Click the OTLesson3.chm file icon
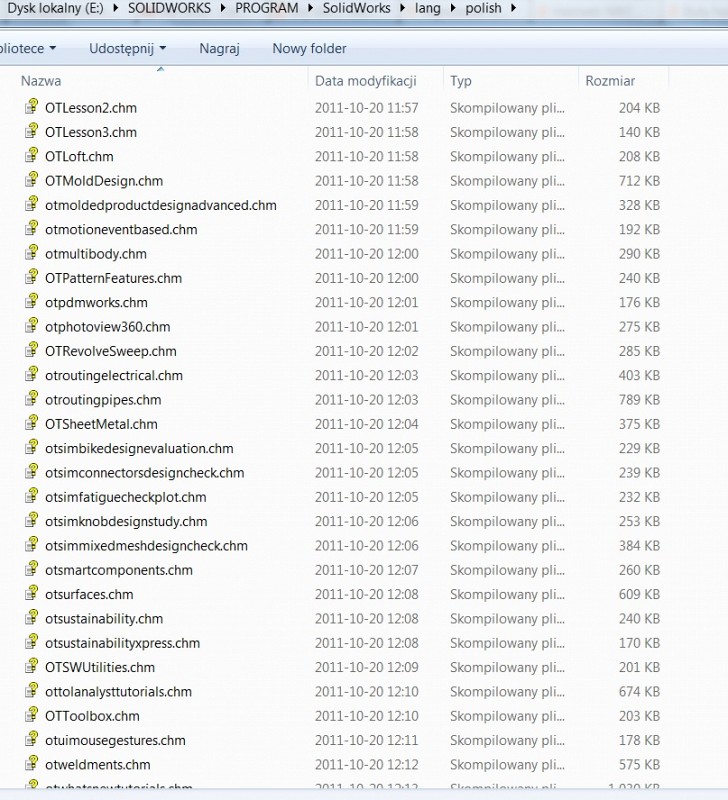The height and width of the screenshot is (800, 728). (x=32, y=131)
